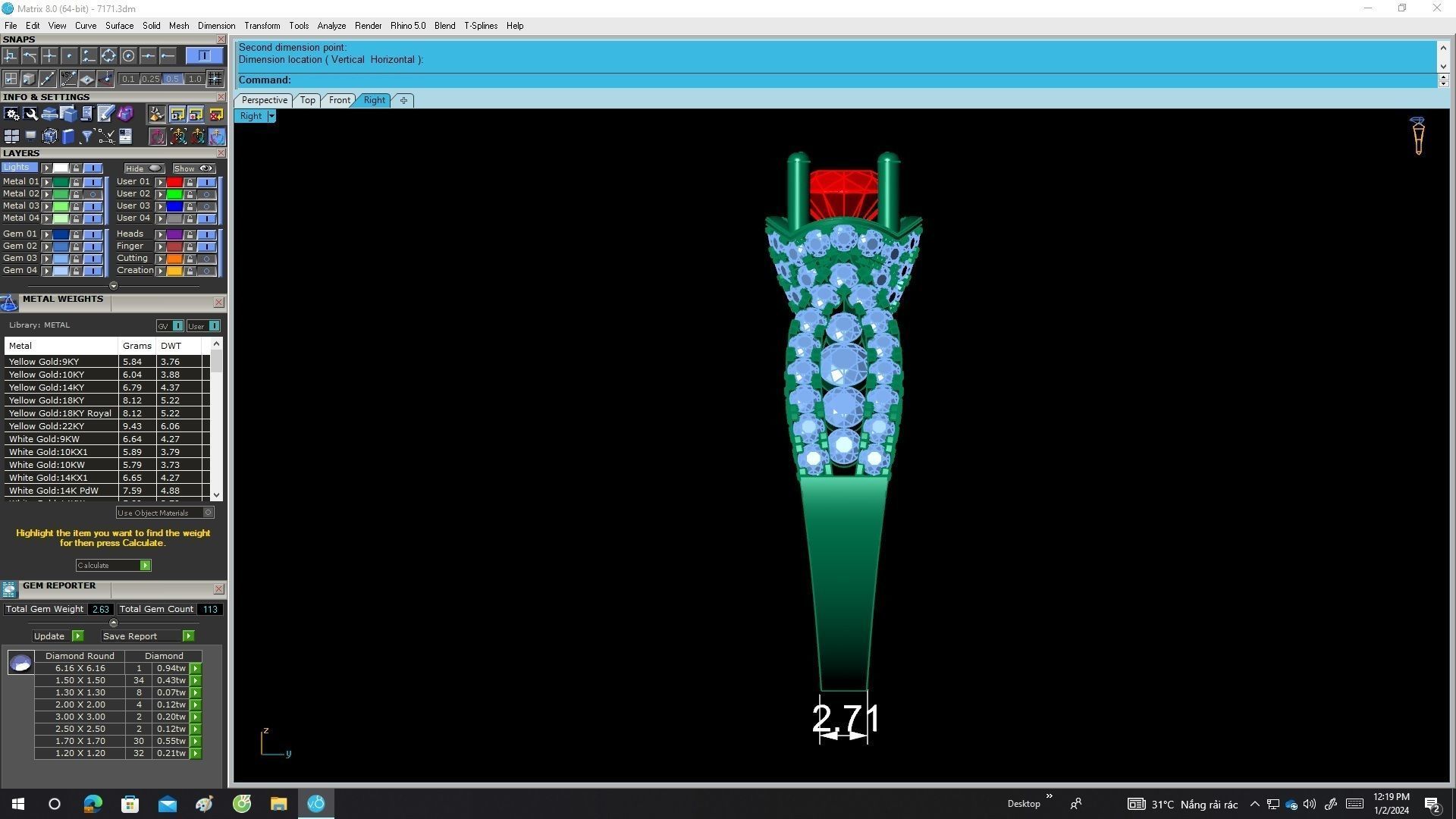Click the Heads layer purple color swatch
This screenshot has width=1456, height=819.
tap(174, 234)
